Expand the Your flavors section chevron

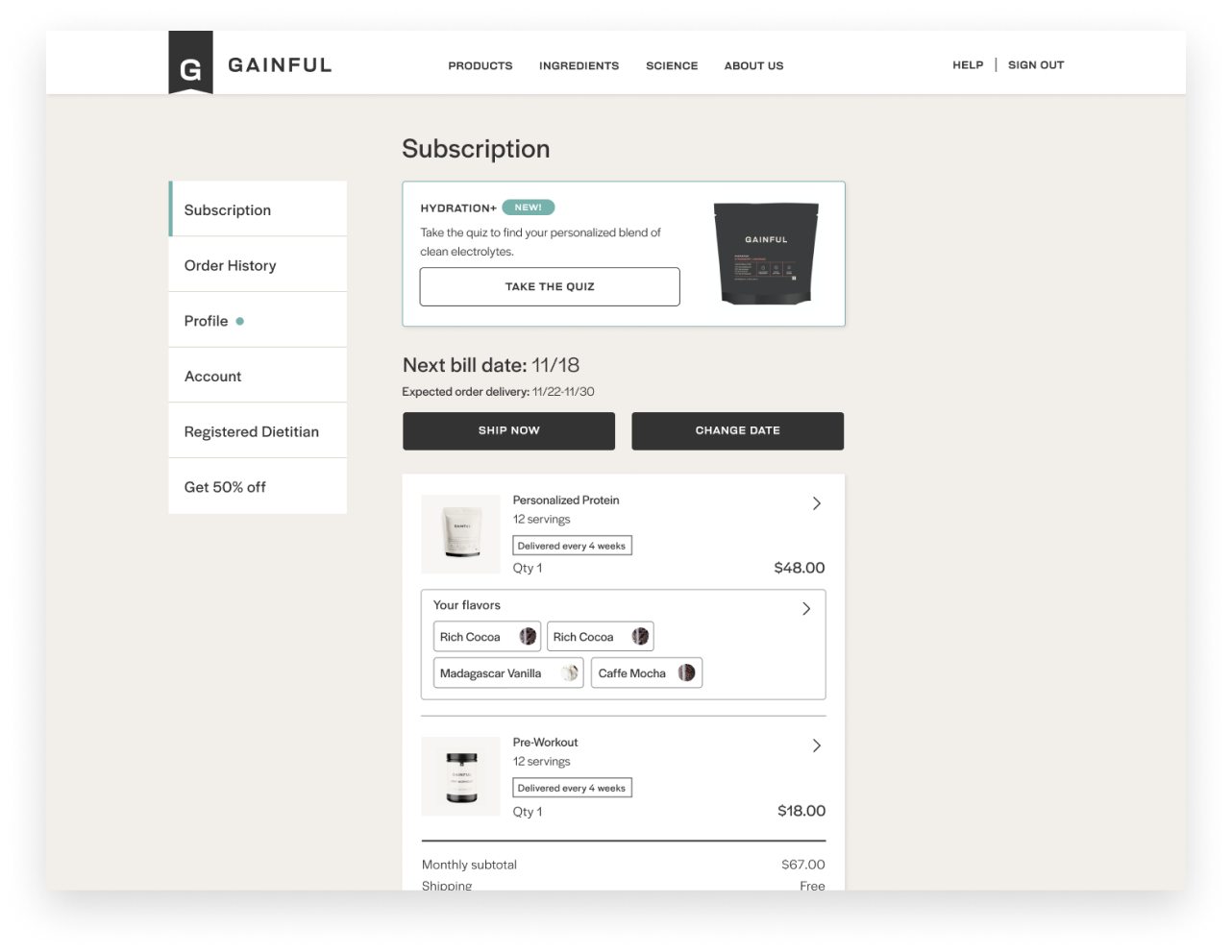tap(806, 609)
